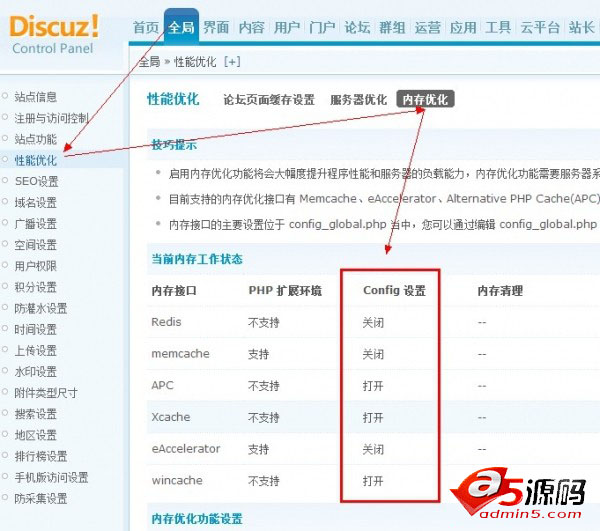Click the 内存清理 column header

[x=500, y=291]
